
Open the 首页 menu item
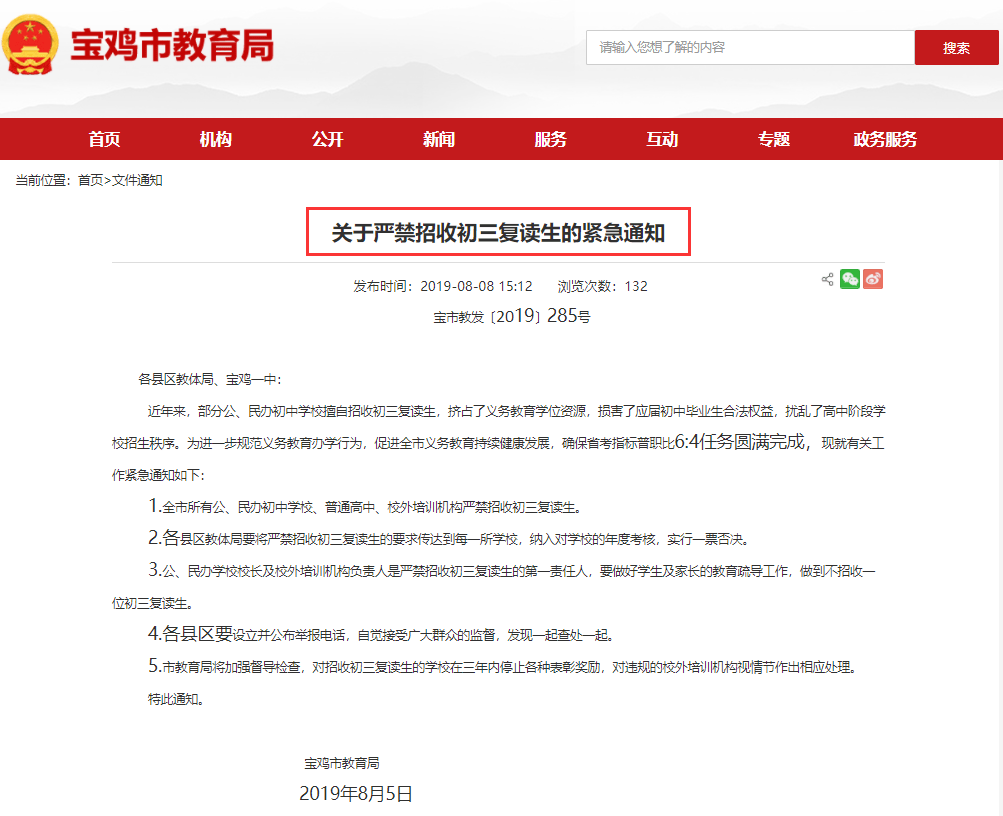click(x=104, y=139)
